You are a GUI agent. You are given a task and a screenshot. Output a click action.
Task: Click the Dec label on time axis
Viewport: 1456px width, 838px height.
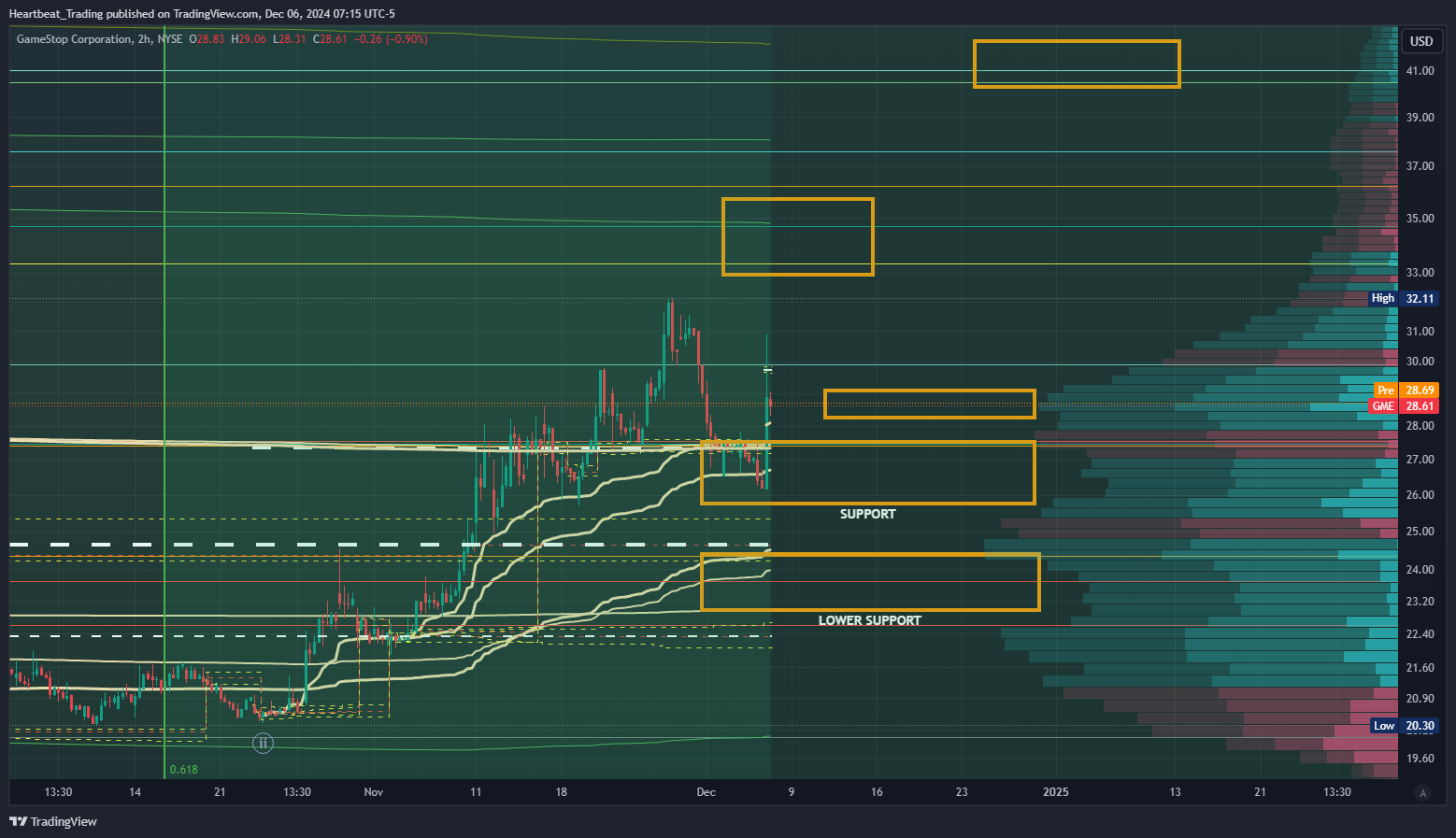(707, 792)
